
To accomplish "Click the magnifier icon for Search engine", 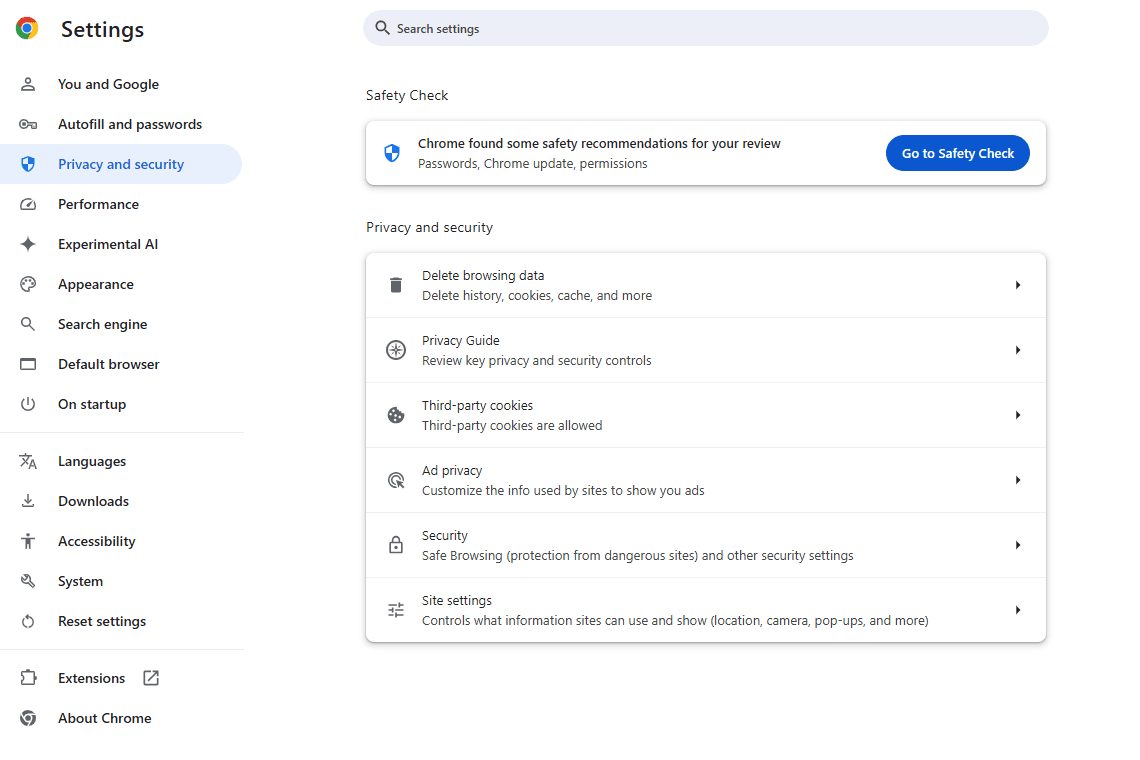I will (28, 324).
